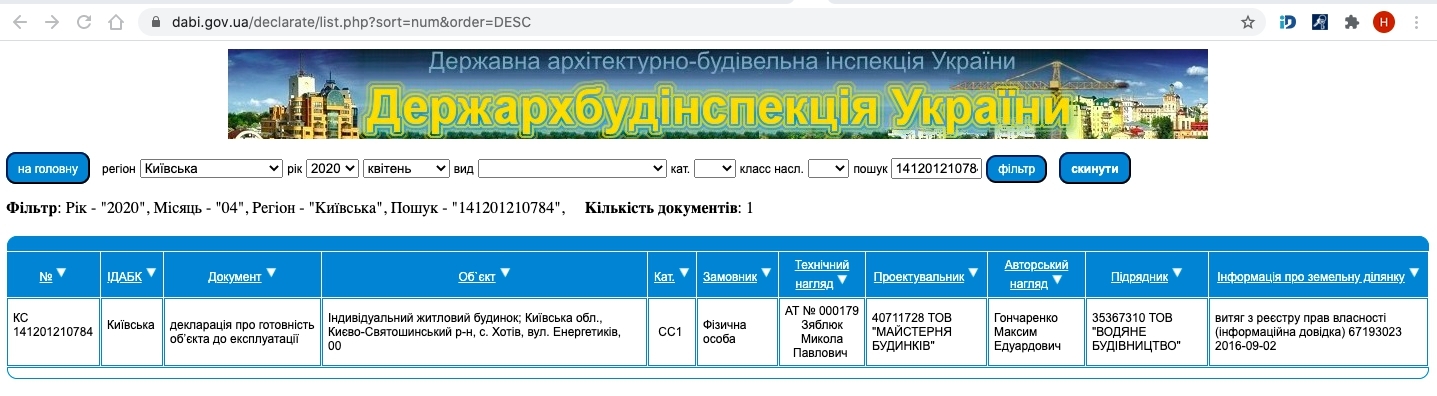
Task: Click the № column header link
Action: (46, 277)
